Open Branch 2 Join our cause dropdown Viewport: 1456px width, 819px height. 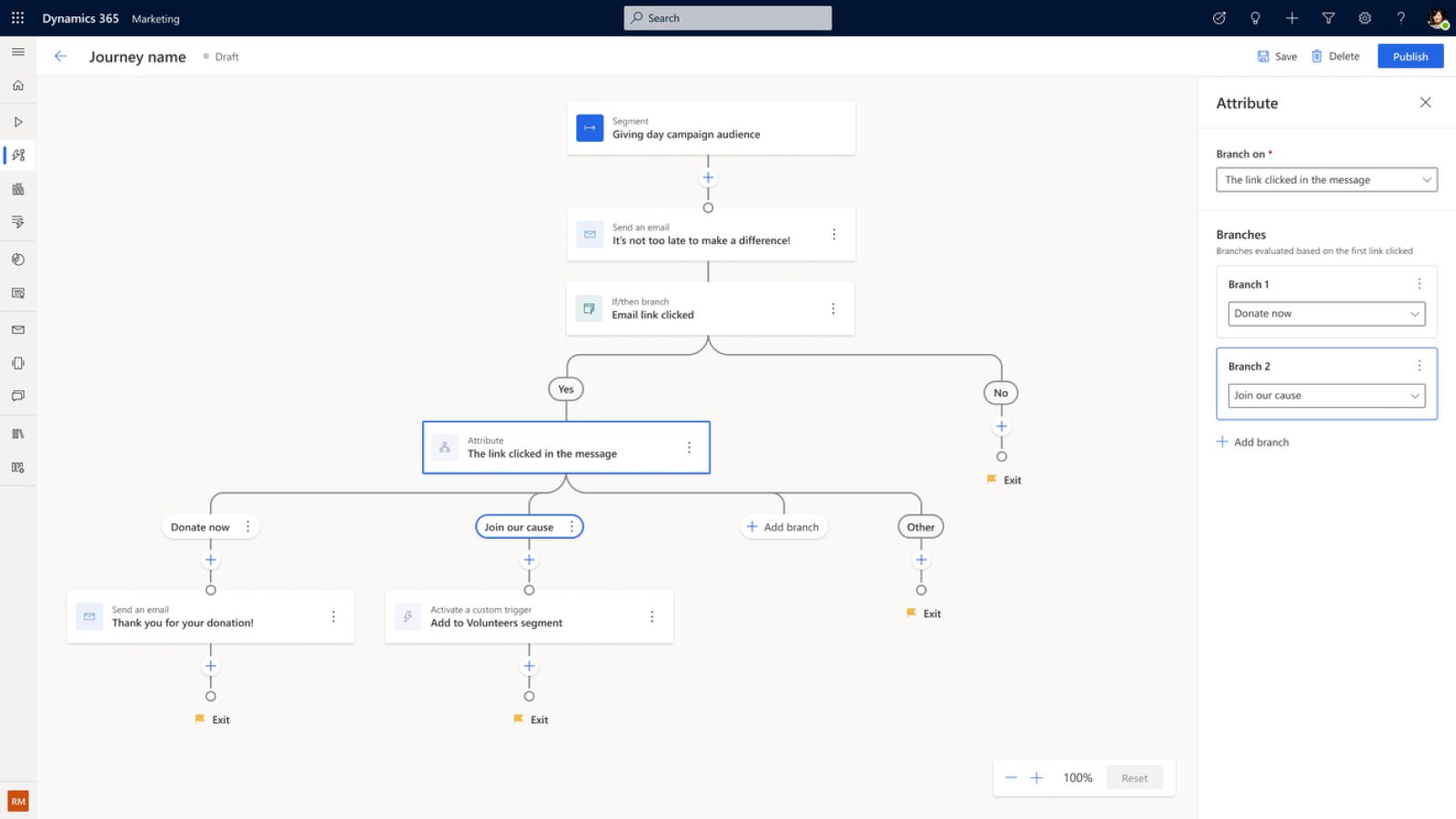coord(1327,396)
